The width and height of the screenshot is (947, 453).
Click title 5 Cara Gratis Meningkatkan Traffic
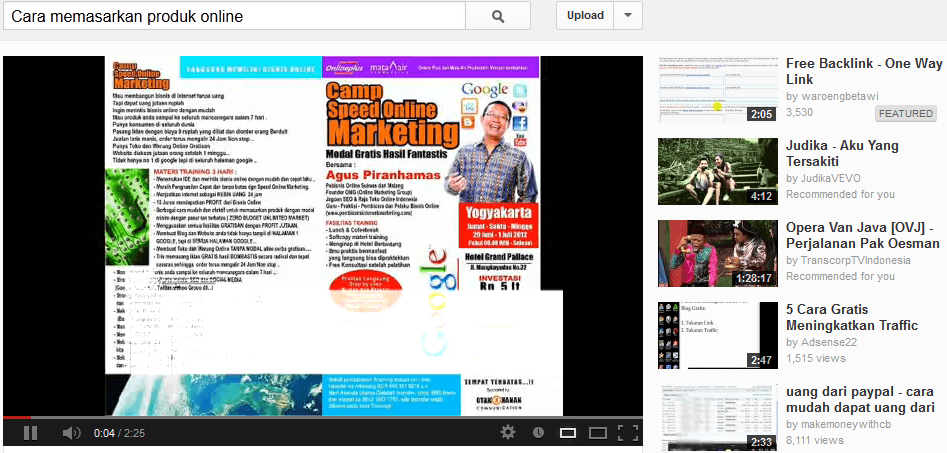[852, 318]
